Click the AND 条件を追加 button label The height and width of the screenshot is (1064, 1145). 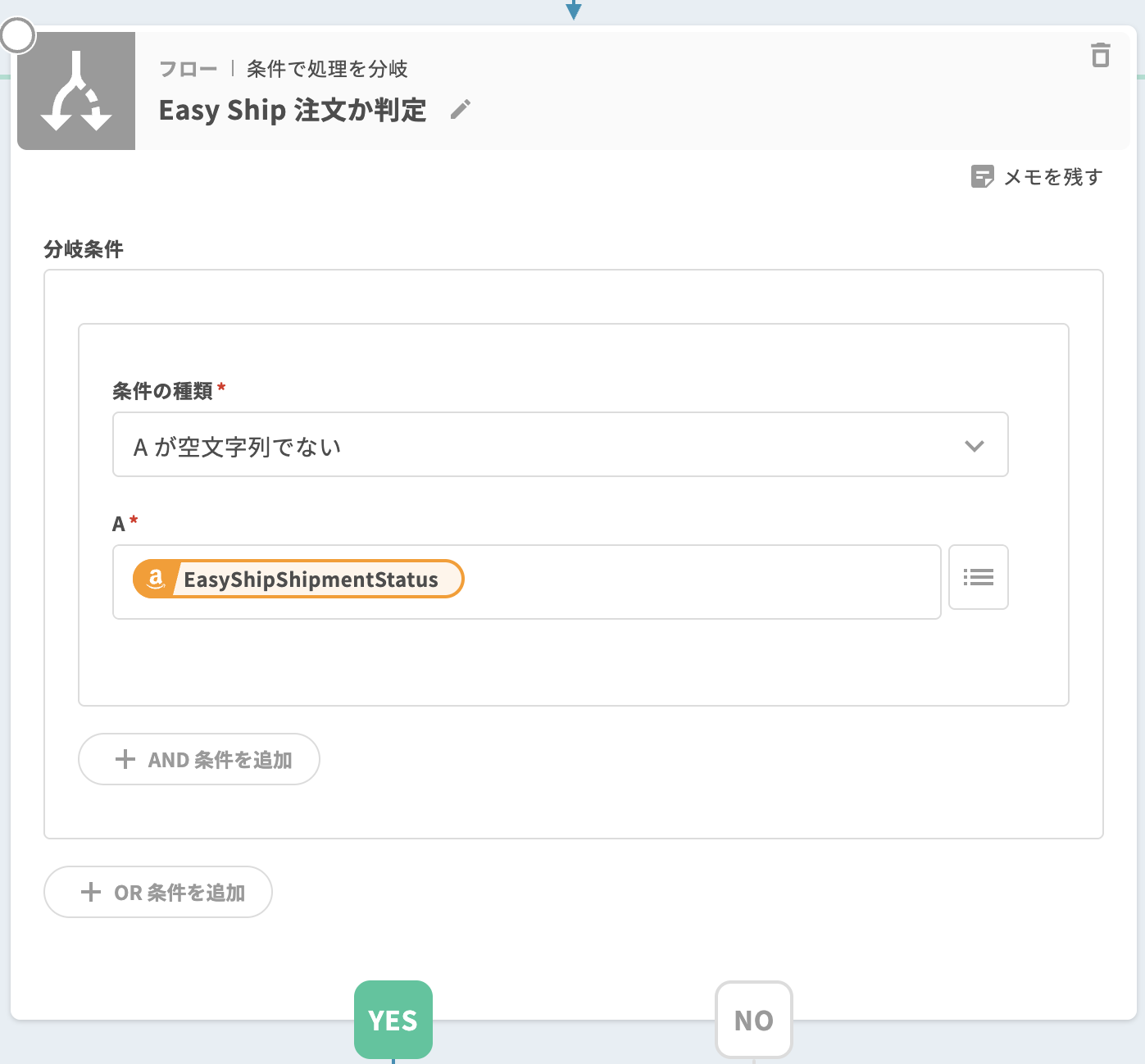(220, 760)
